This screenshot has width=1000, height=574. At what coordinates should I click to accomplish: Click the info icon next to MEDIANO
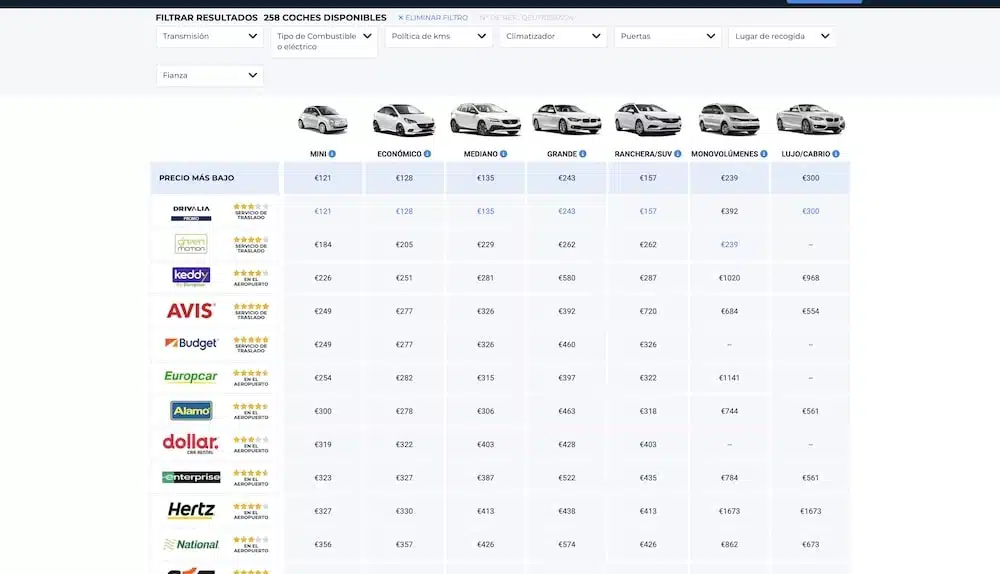(x=504, y=154)
